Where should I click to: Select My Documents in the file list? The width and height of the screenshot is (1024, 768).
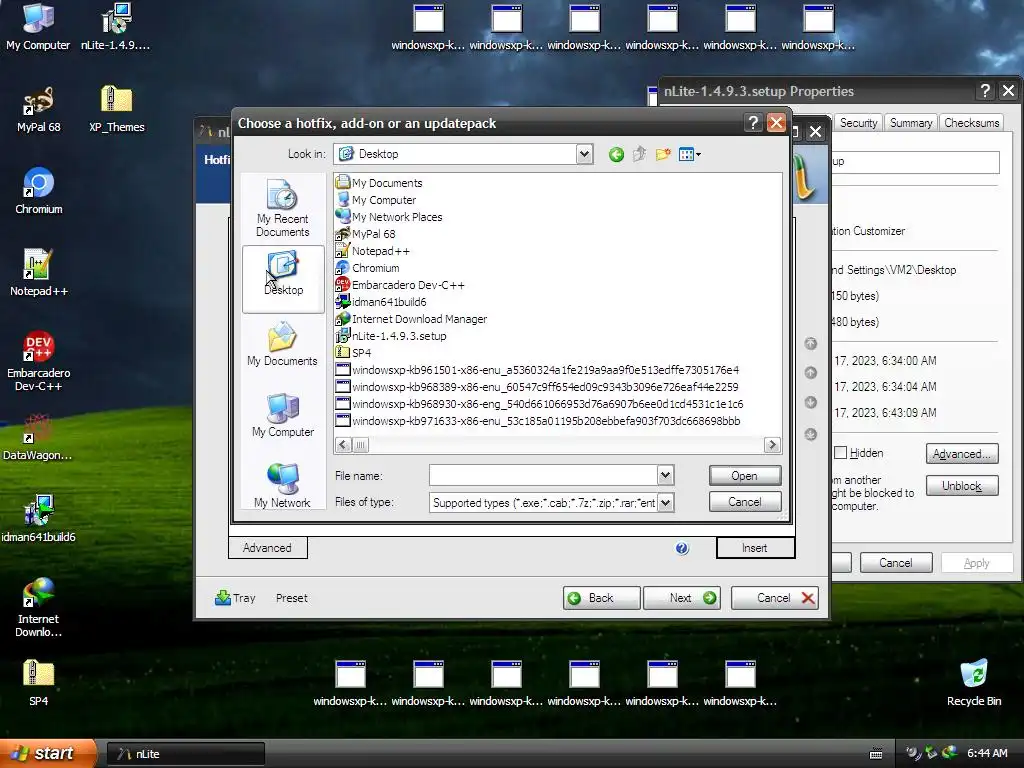379,183
